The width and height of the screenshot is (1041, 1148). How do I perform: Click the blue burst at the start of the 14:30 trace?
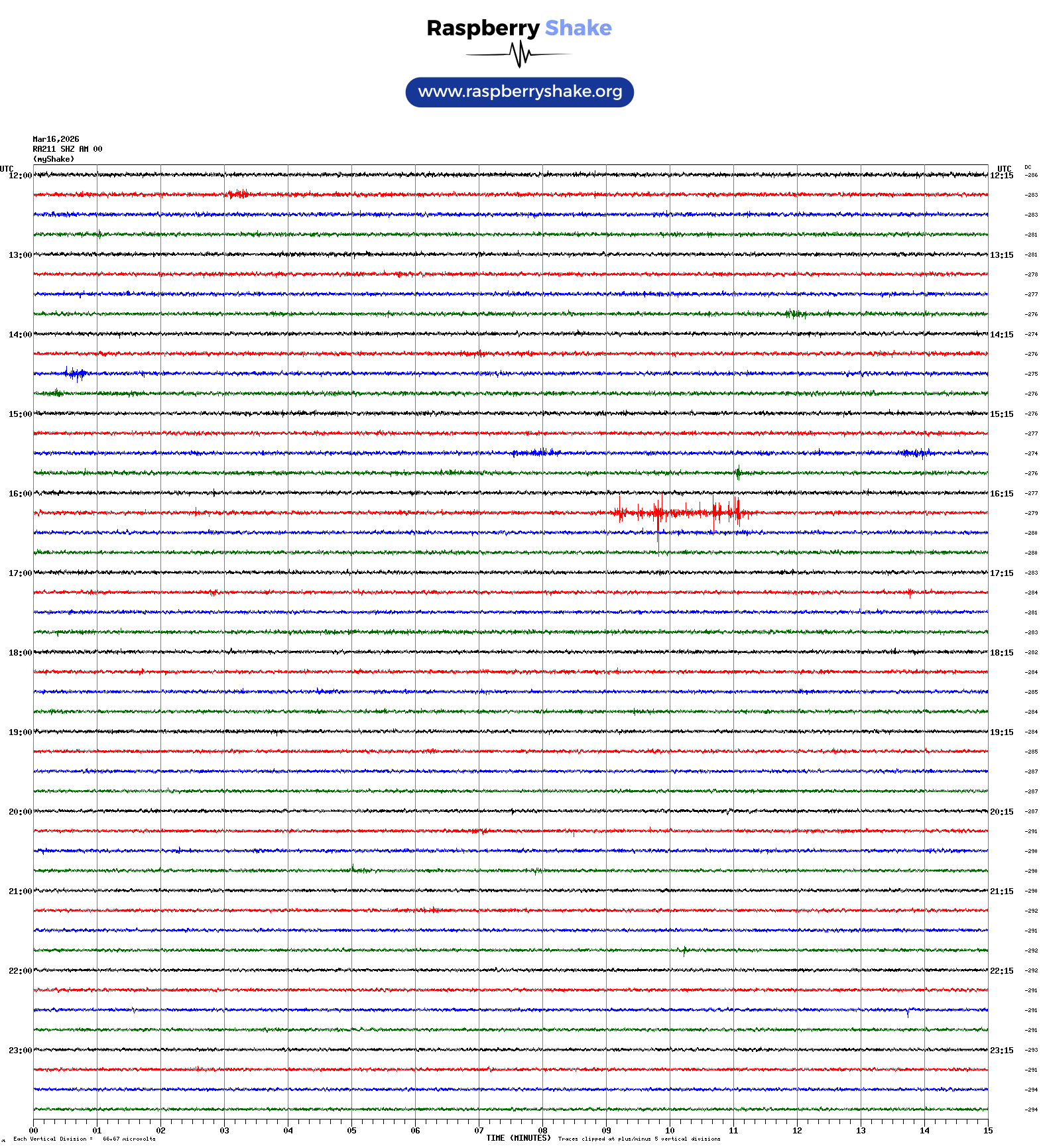pos(76,374)
